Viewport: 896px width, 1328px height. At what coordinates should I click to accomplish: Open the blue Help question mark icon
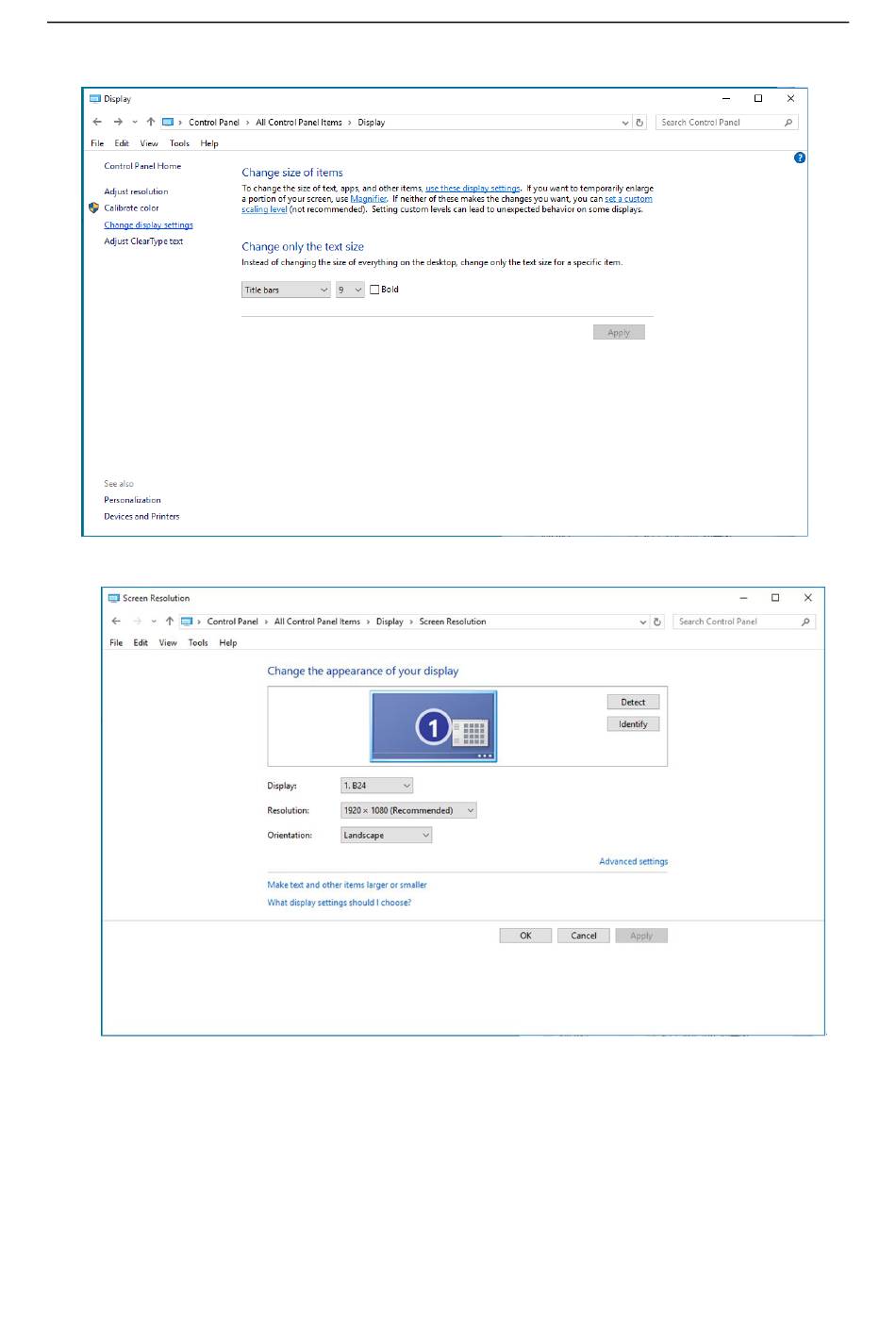coord(800,158)
